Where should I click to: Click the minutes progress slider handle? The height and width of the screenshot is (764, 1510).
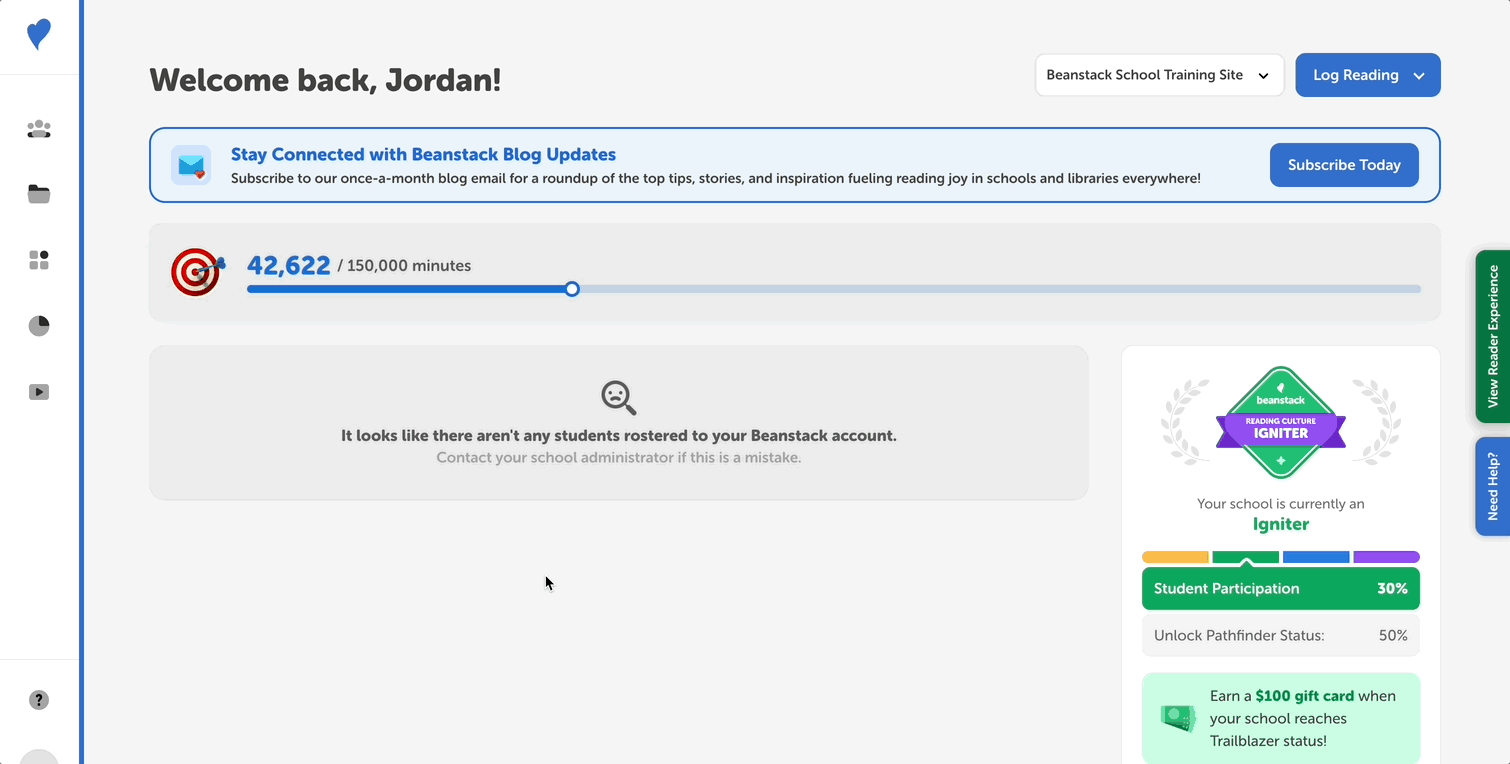(x=571, y=288)
